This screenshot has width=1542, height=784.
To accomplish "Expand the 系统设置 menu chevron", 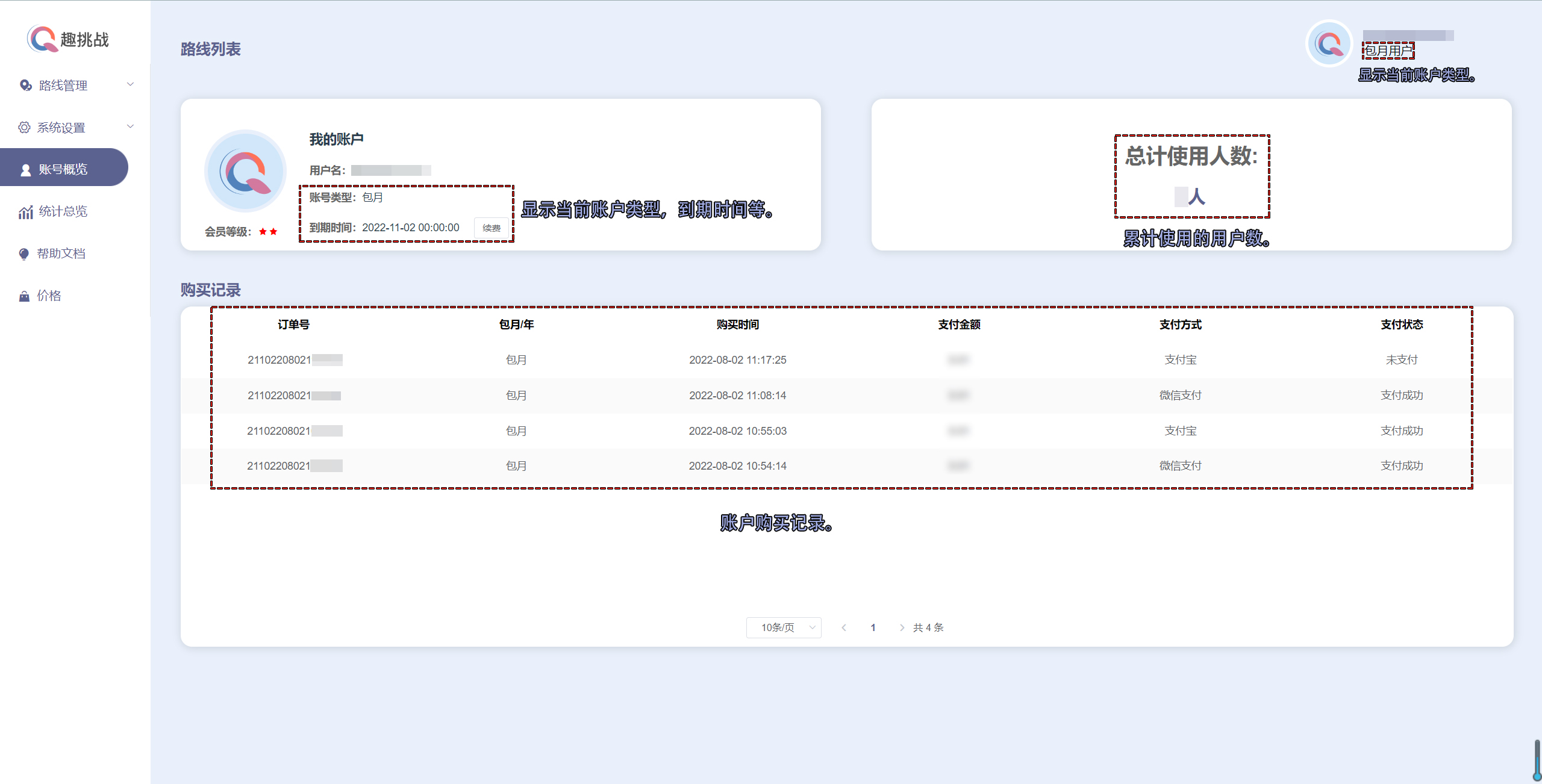I will click(130, 126).
